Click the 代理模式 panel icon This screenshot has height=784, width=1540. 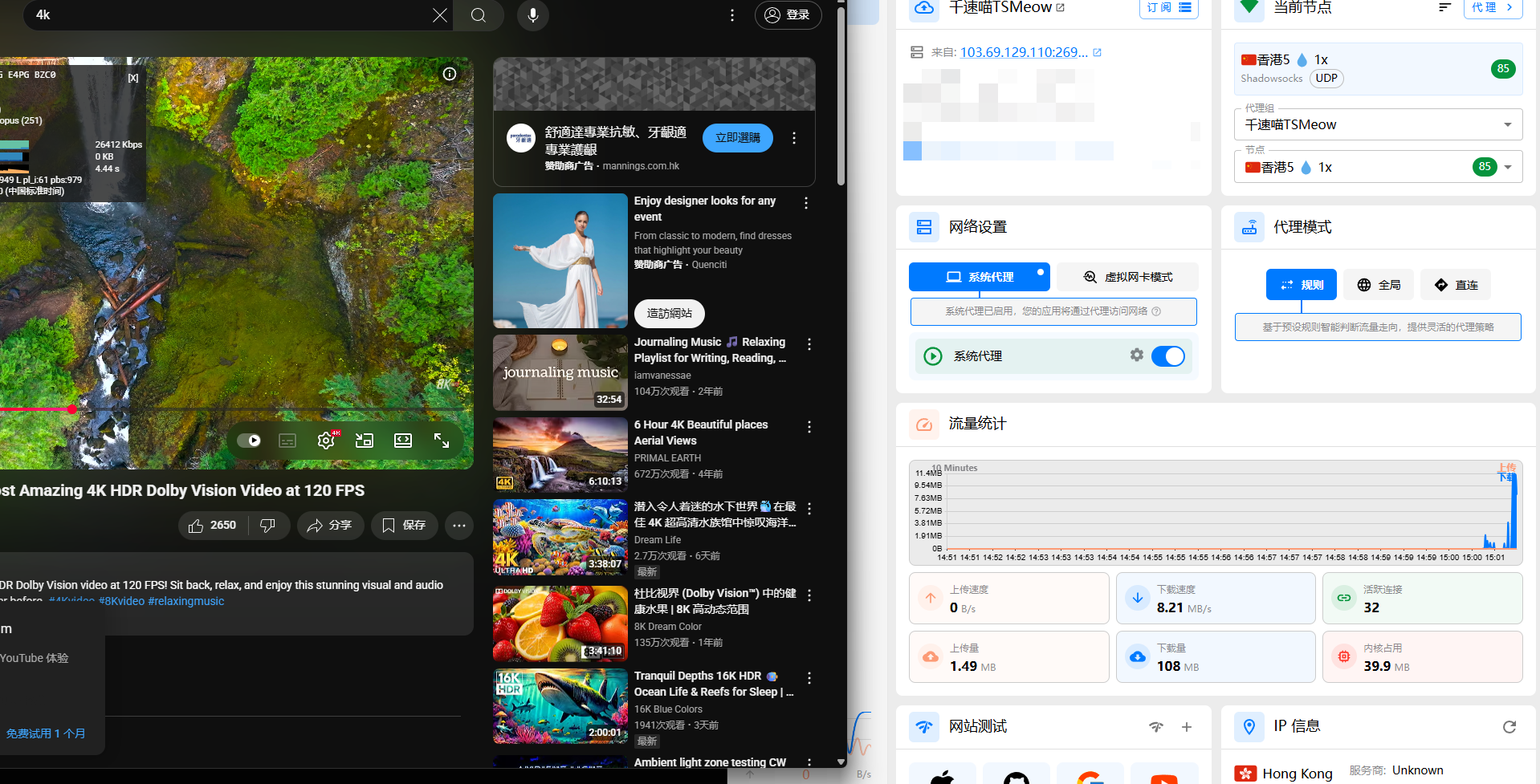point(1249,227)
